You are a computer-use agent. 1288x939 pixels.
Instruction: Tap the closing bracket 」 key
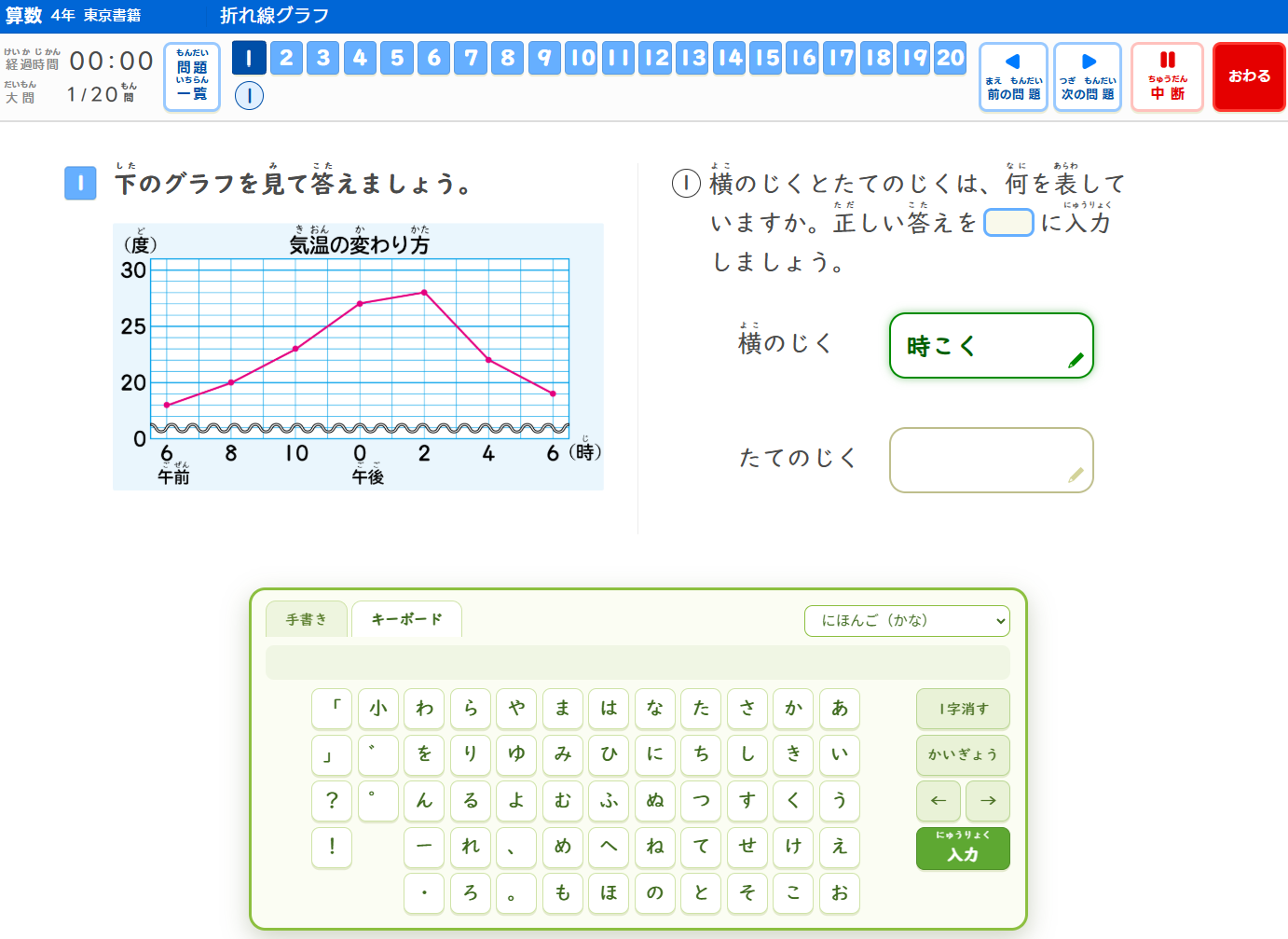(x=332, y=754)
